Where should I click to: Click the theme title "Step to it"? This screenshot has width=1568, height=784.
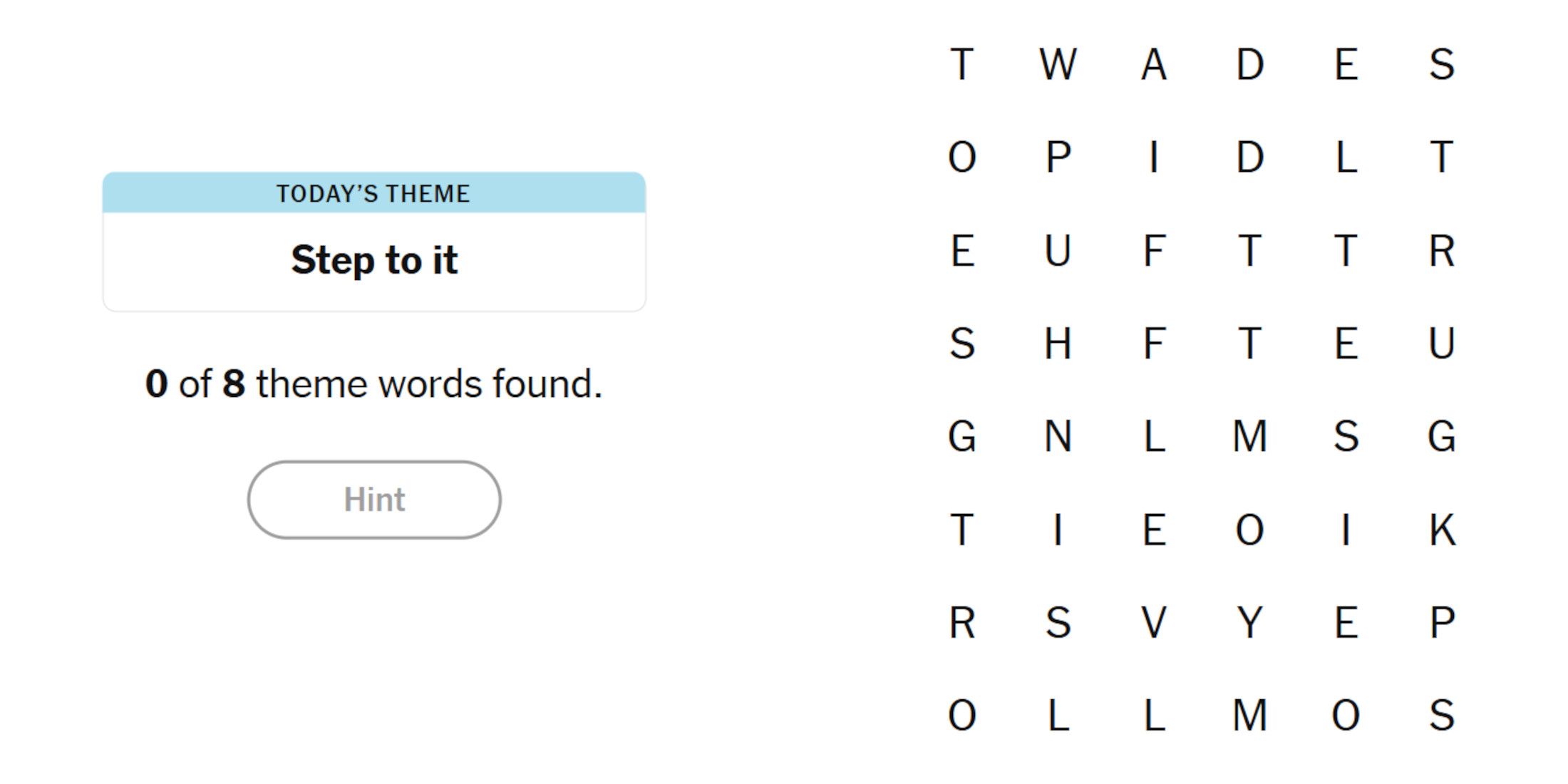click(x=374, y=259)
